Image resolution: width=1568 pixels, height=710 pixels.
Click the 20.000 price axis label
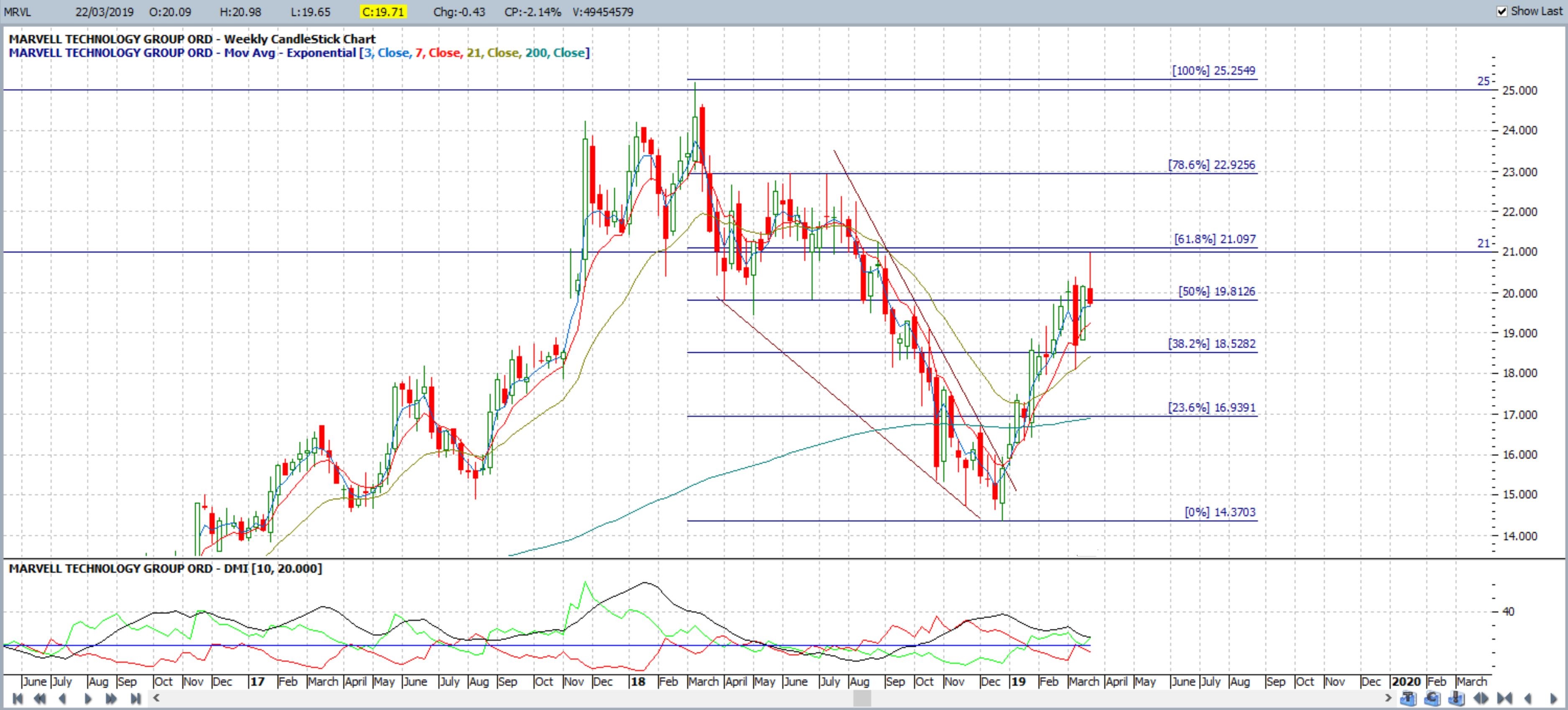[1519, 294]
